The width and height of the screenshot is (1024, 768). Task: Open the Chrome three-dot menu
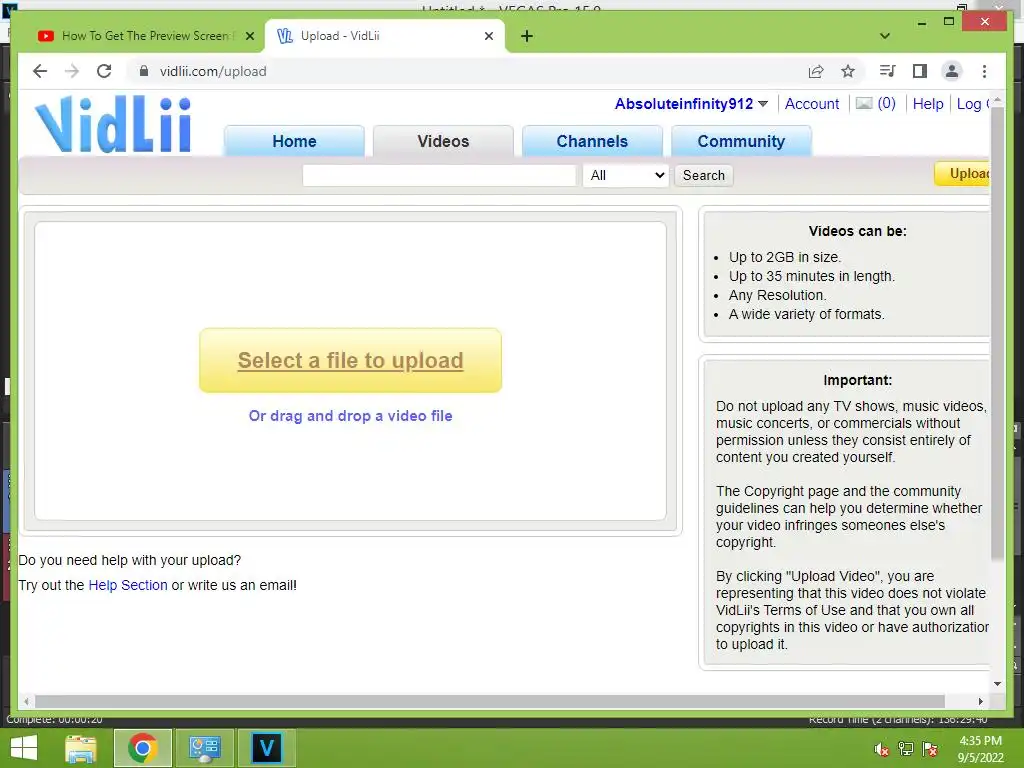984,71
